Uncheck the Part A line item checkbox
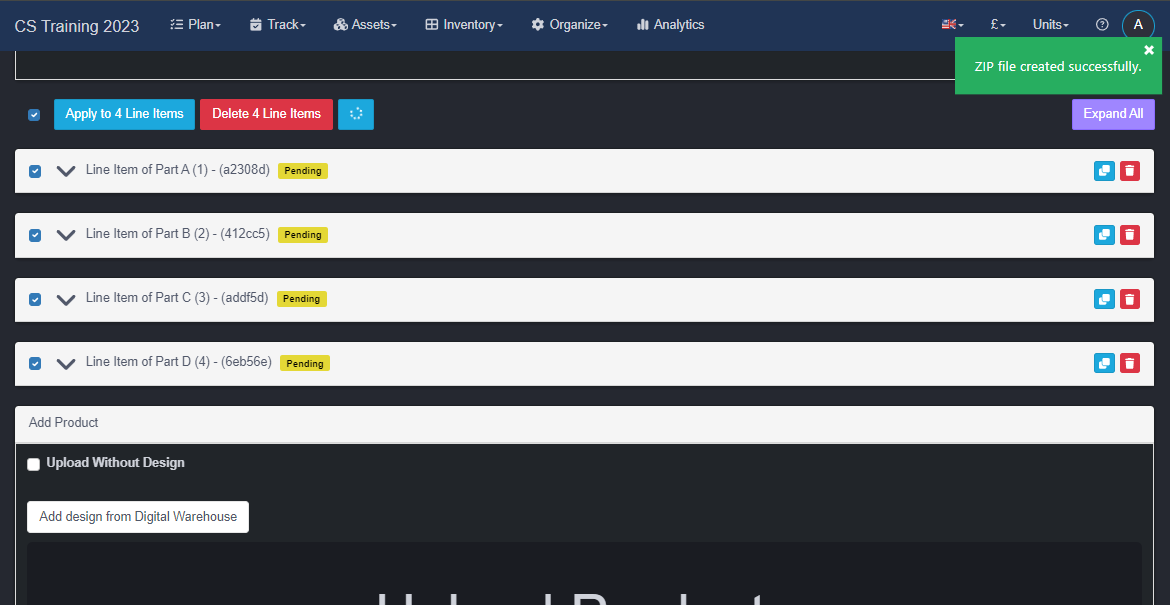Screen dimensions: 1170x605 tap(35, 171)
